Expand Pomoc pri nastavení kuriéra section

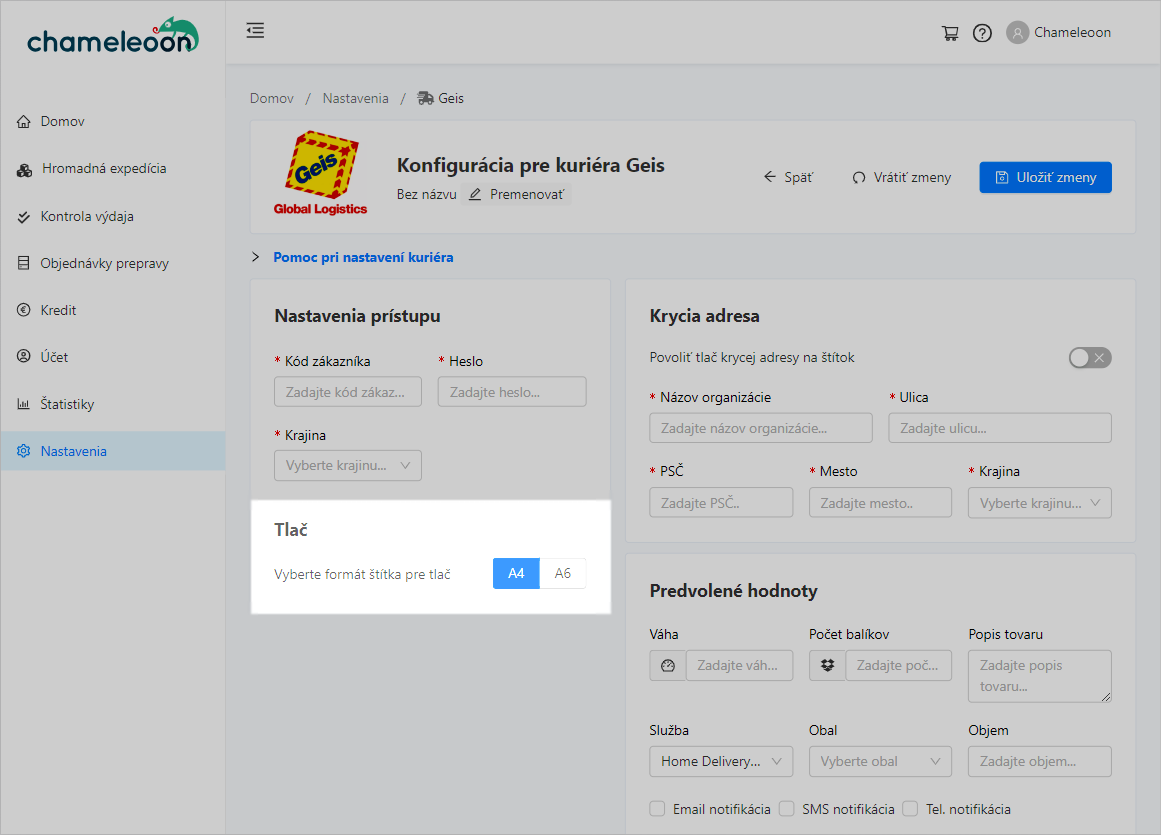[x=362, y=257]
